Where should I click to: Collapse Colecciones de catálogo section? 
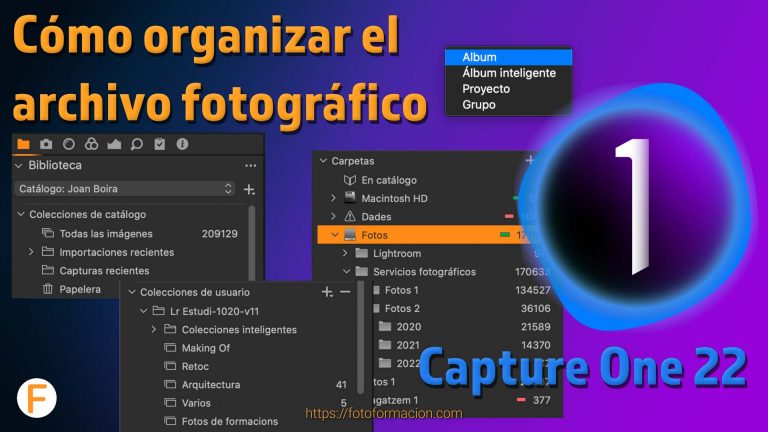point(21,214)
